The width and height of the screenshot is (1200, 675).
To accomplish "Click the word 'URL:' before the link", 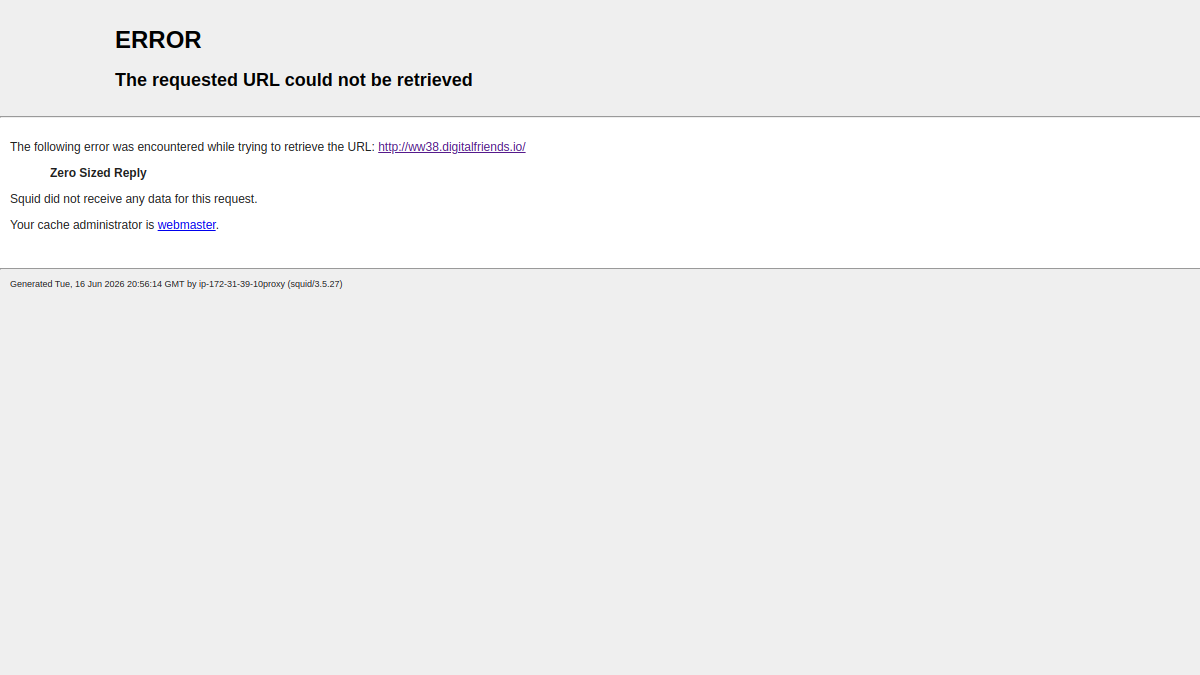I will (x=361, y=147).
